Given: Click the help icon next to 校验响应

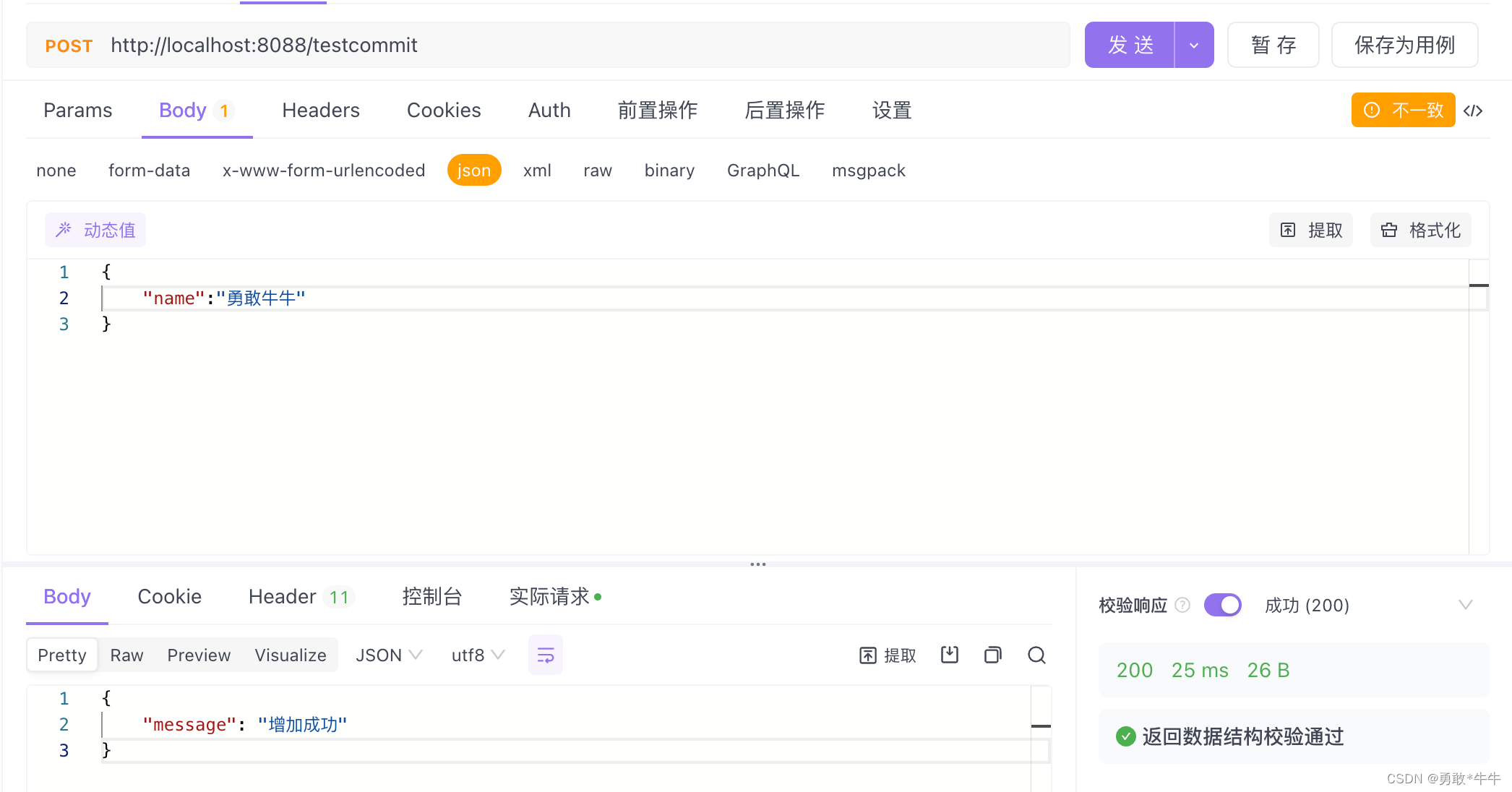Looking at the screenshot, I should click(1182, 605).
